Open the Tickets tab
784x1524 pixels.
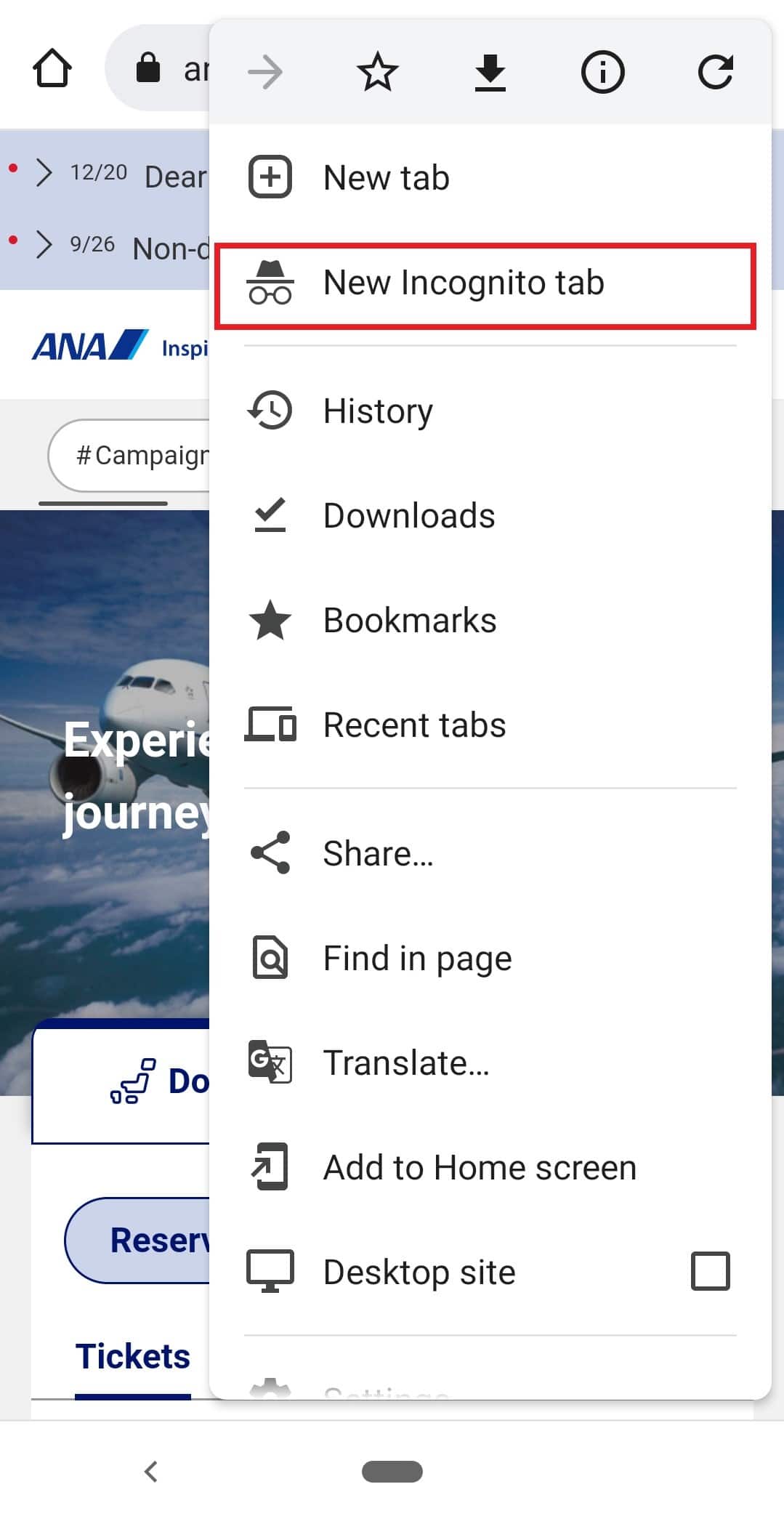pos(133,1357)
